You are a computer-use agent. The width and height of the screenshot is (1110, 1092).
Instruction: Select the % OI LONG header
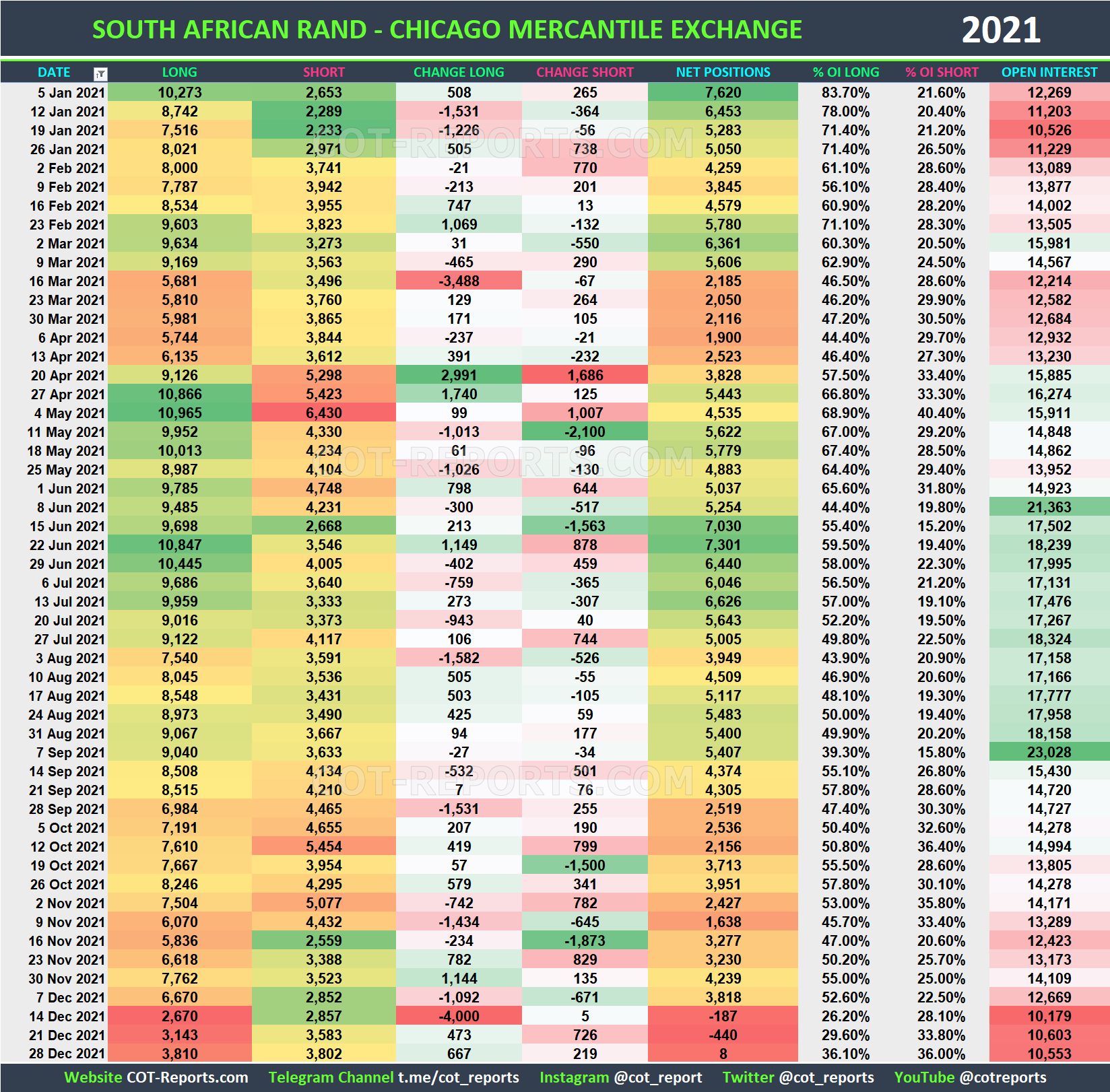[x=845, y=72]
